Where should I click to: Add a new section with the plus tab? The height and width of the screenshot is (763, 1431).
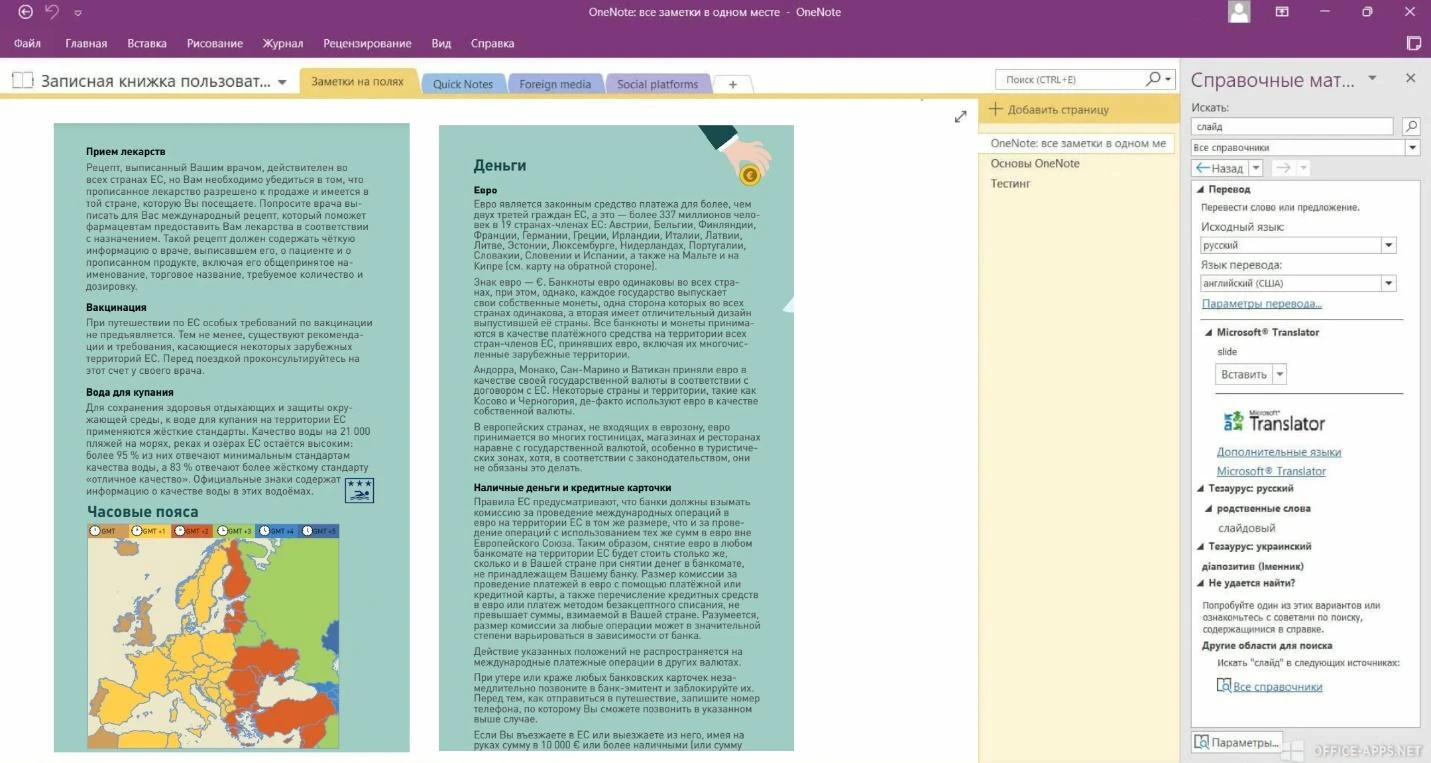point(732,84)
